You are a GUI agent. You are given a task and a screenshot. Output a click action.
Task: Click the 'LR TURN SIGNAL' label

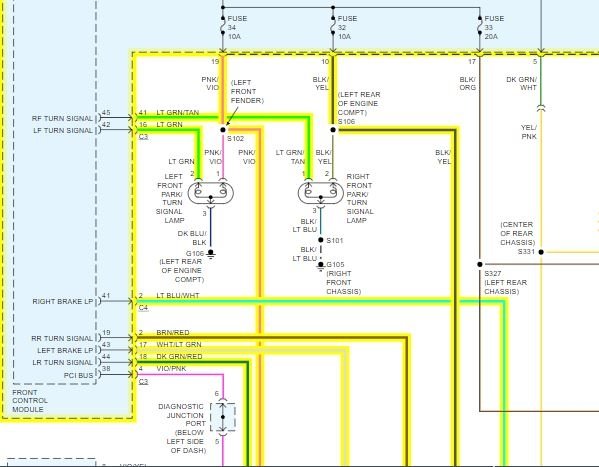click(63, 363)
